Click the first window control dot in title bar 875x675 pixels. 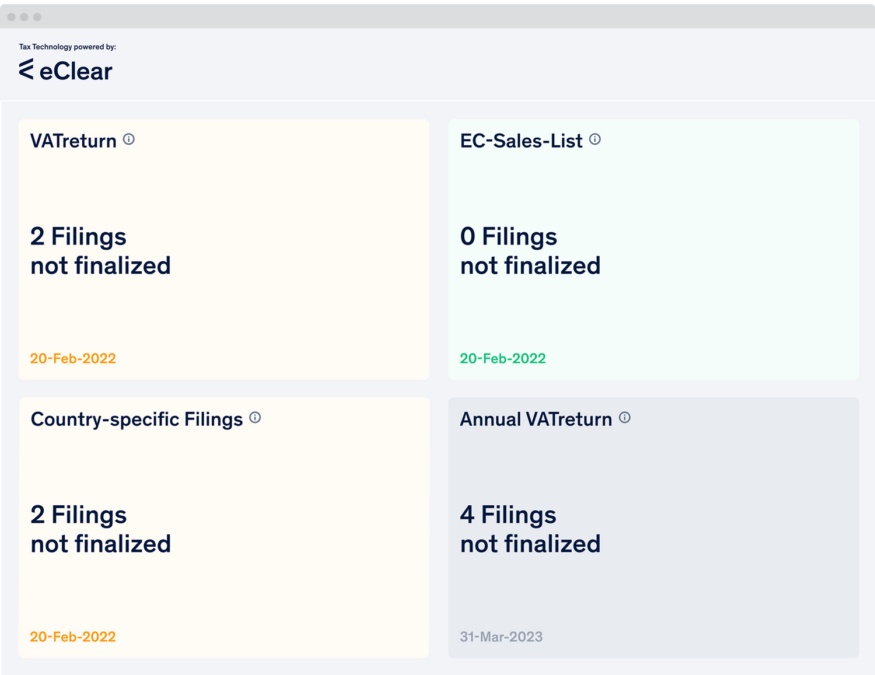tap(11, 17)
